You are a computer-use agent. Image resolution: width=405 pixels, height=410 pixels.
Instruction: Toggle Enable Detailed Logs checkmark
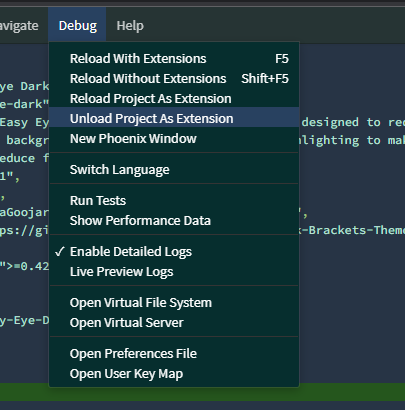coord(174,252)
